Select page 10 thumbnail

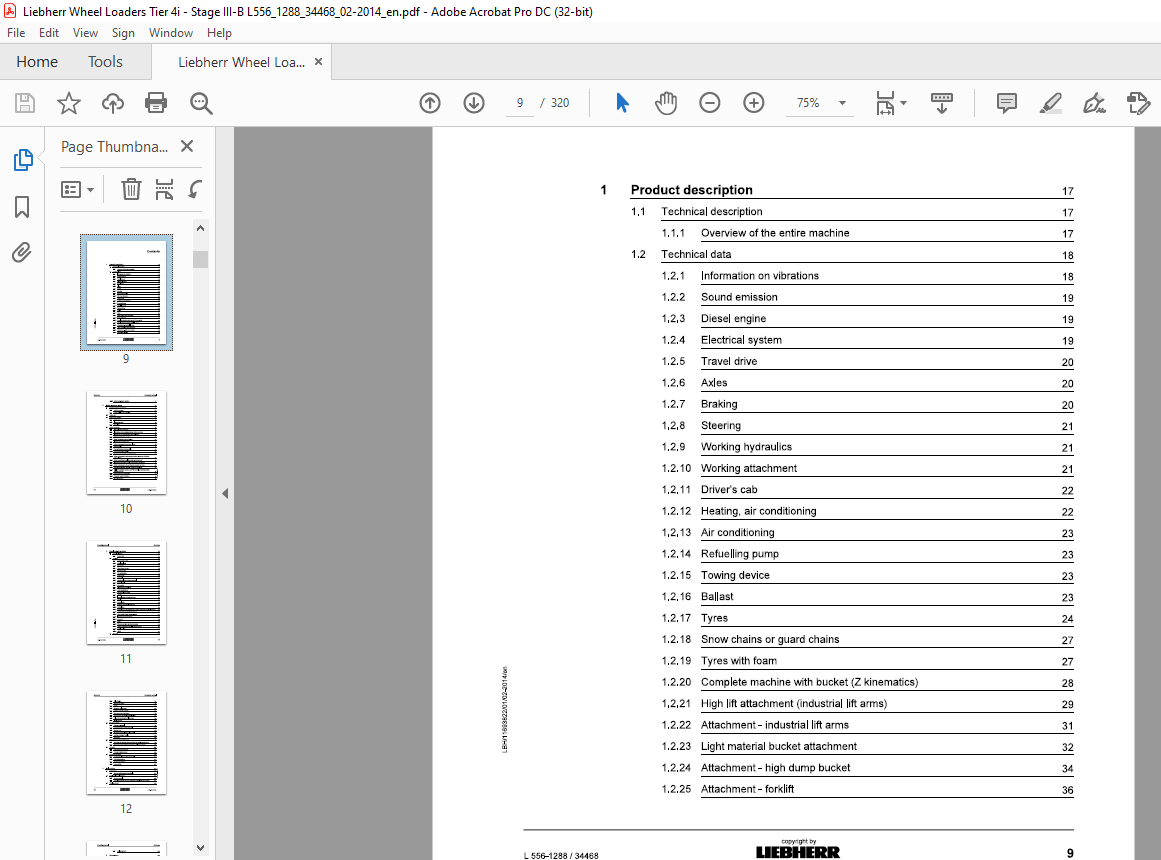127,443
